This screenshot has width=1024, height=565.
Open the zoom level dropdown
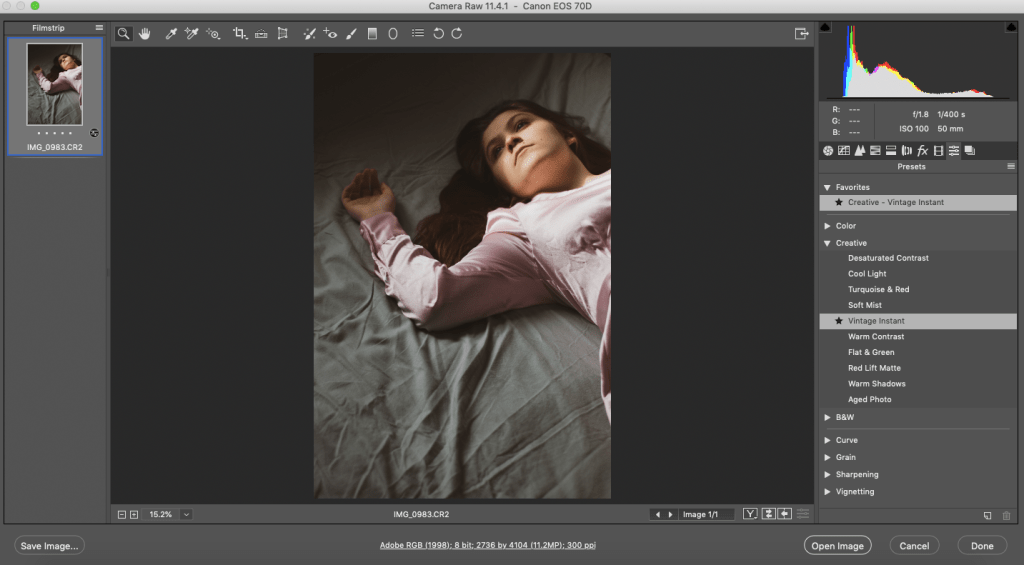coord(186,514)
